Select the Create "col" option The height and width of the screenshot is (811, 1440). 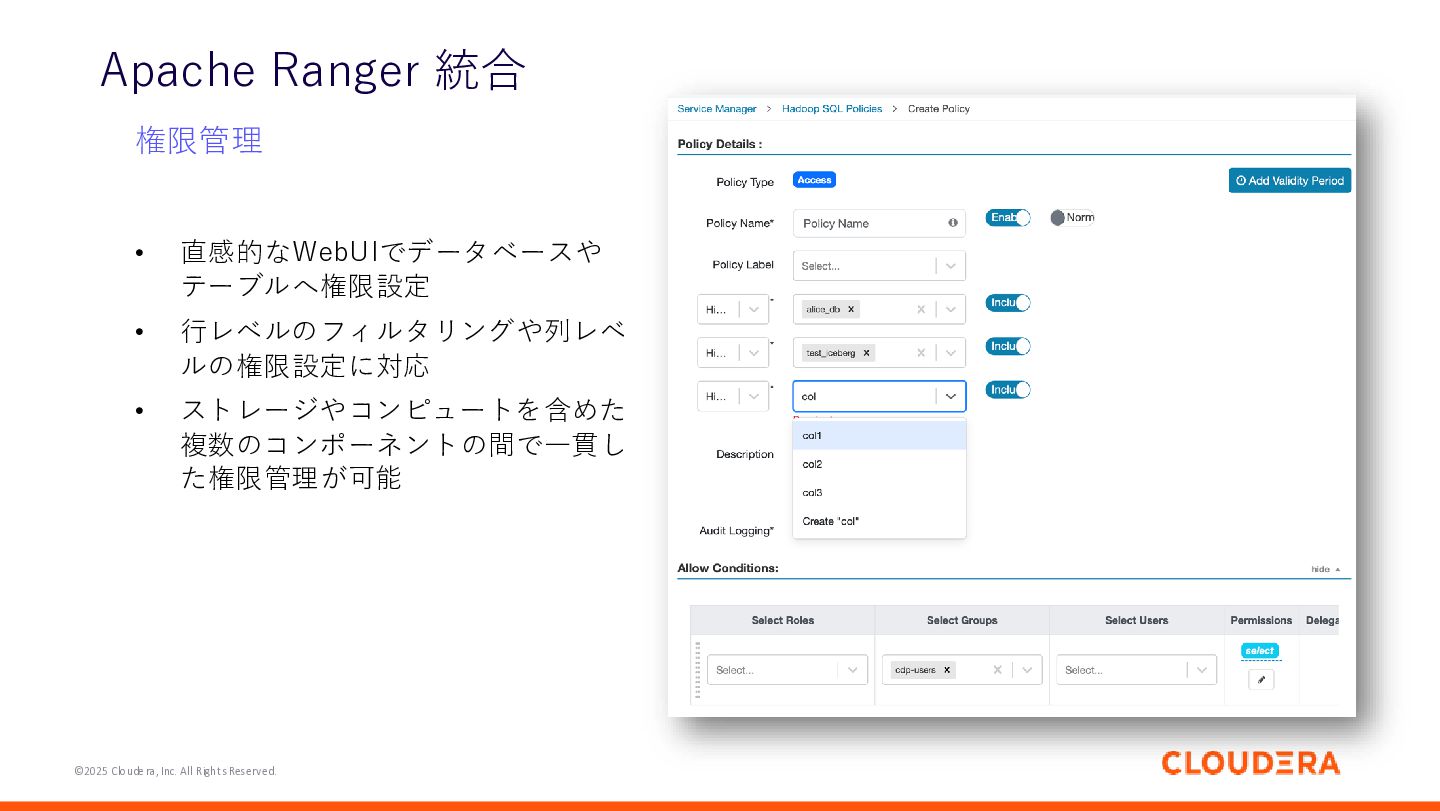879,521
